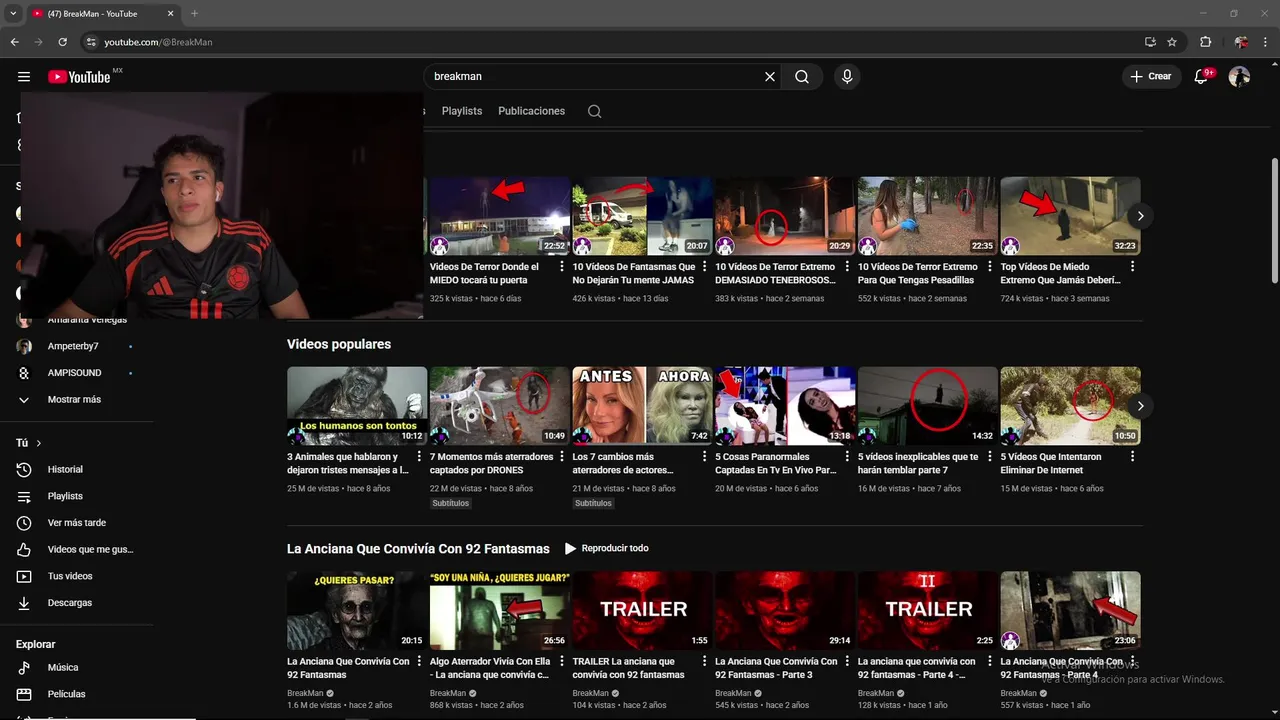Open options for '10 Videos De Fantasmas Que'

[x=704, y=267]
